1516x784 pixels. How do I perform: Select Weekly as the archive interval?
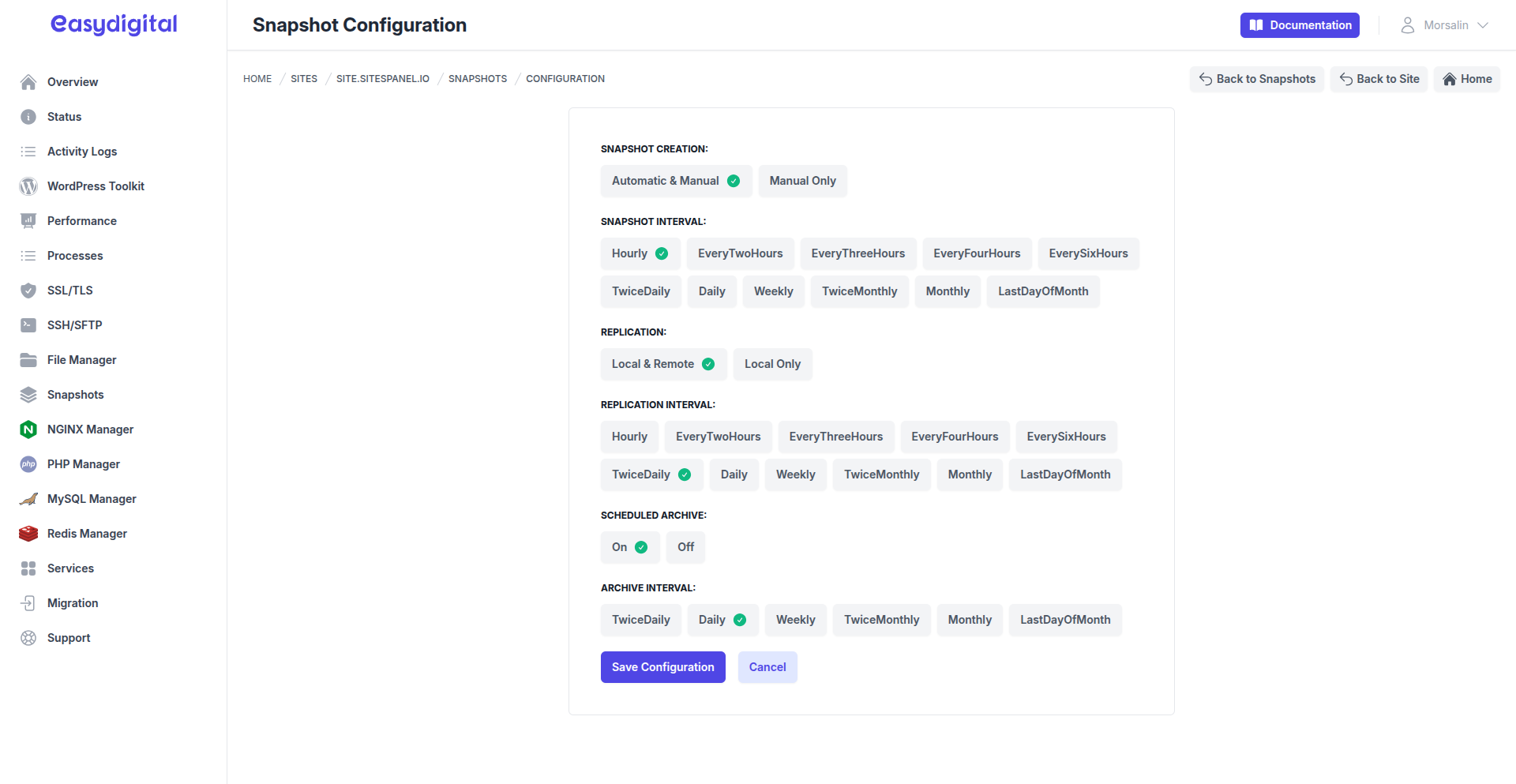point(795,620)
